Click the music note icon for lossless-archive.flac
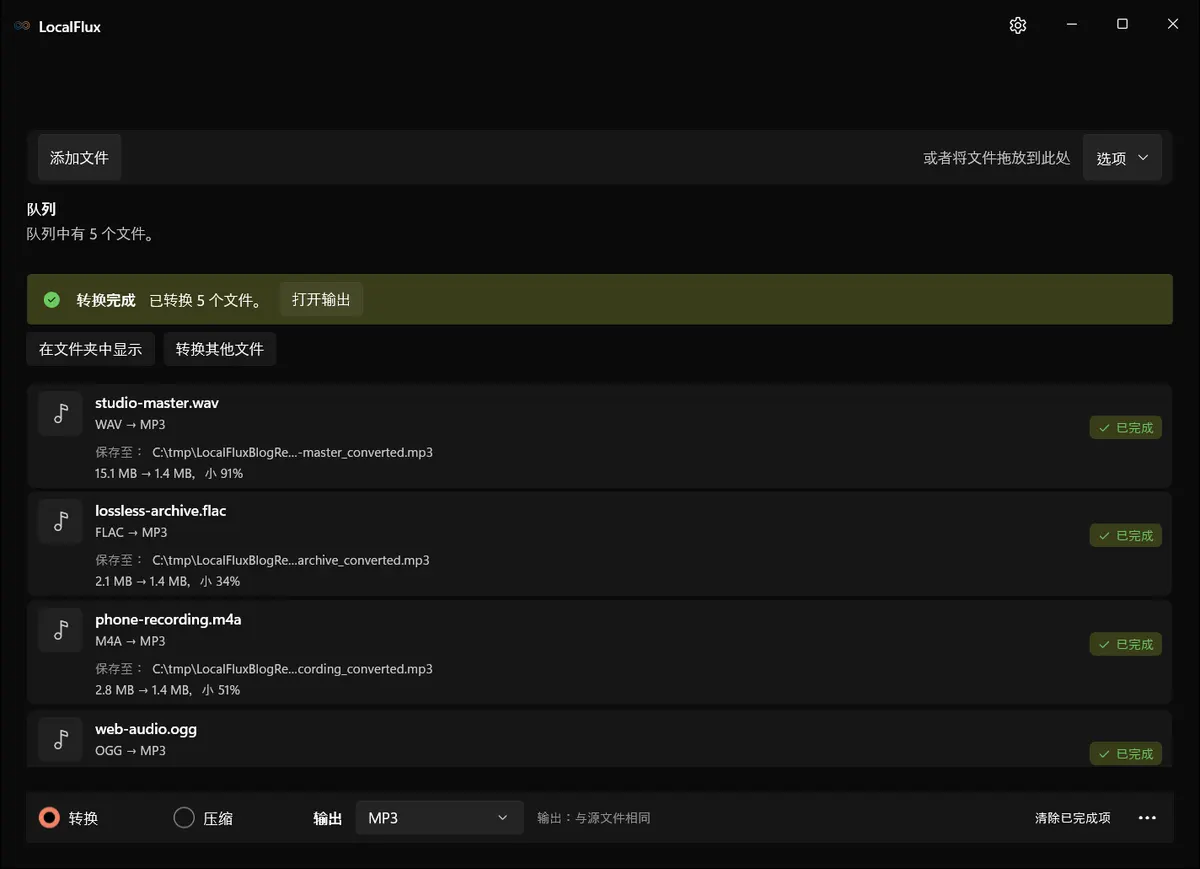 tap(60, 521)
